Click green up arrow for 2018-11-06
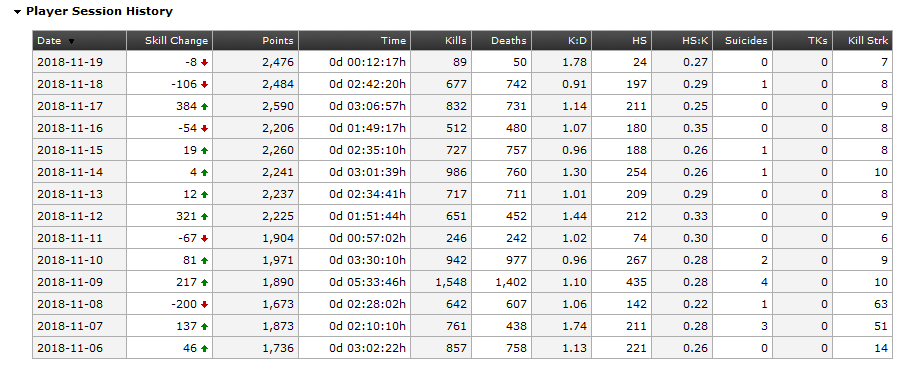This screenshot has height=373, width=911. click(204, 349)
